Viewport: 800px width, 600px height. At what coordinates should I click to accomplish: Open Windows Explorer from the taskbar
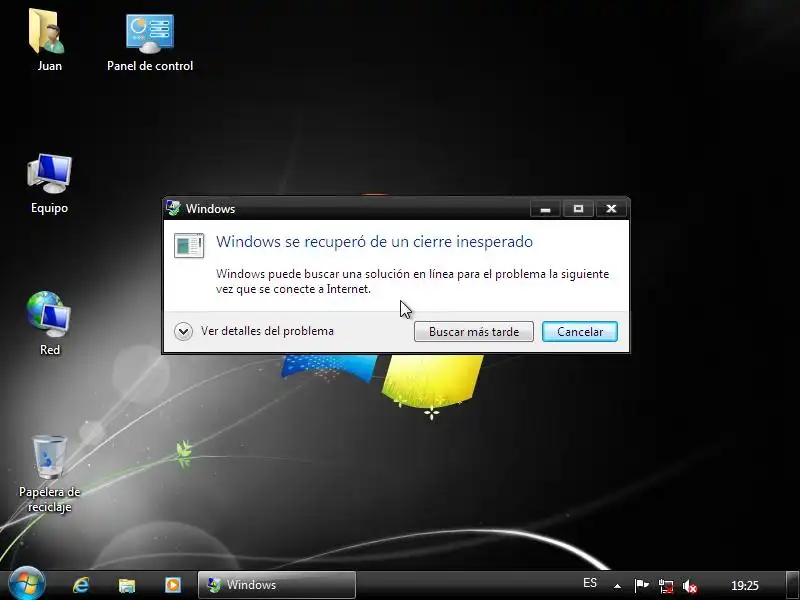pyautogui.click(x=127, y=585)
